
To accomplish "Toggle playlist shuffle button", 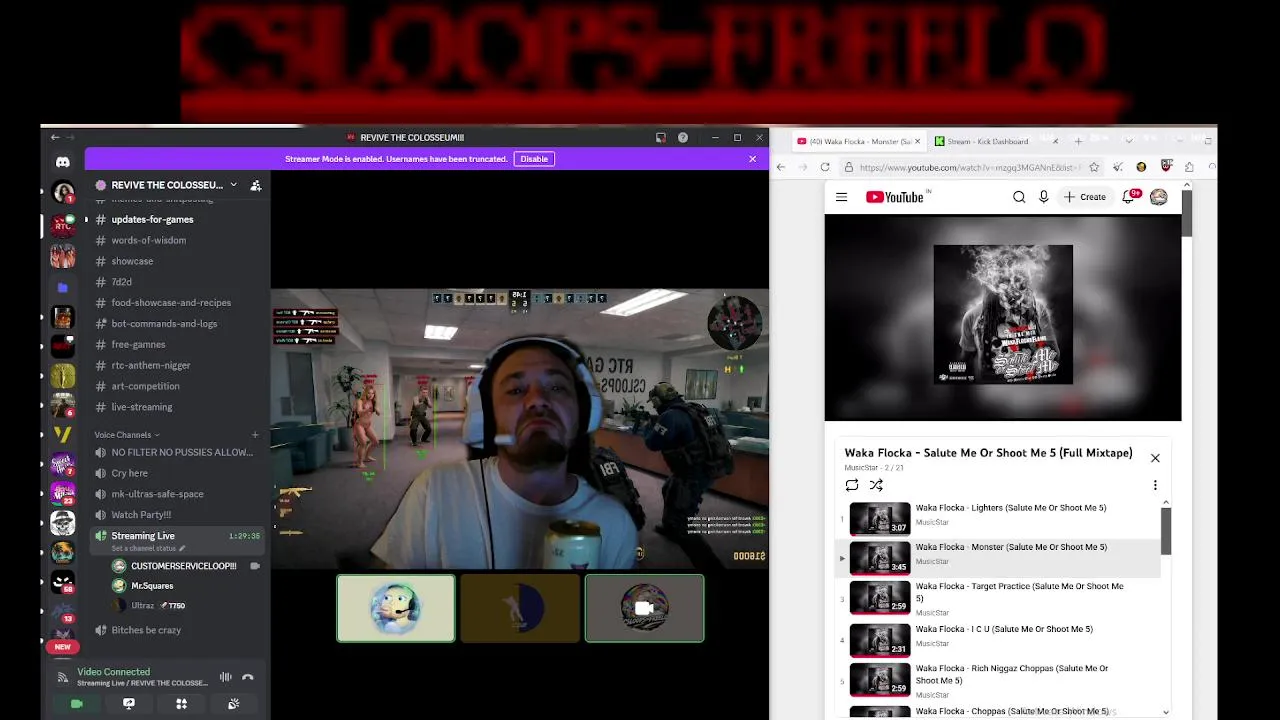I will (x=876, y=485).
